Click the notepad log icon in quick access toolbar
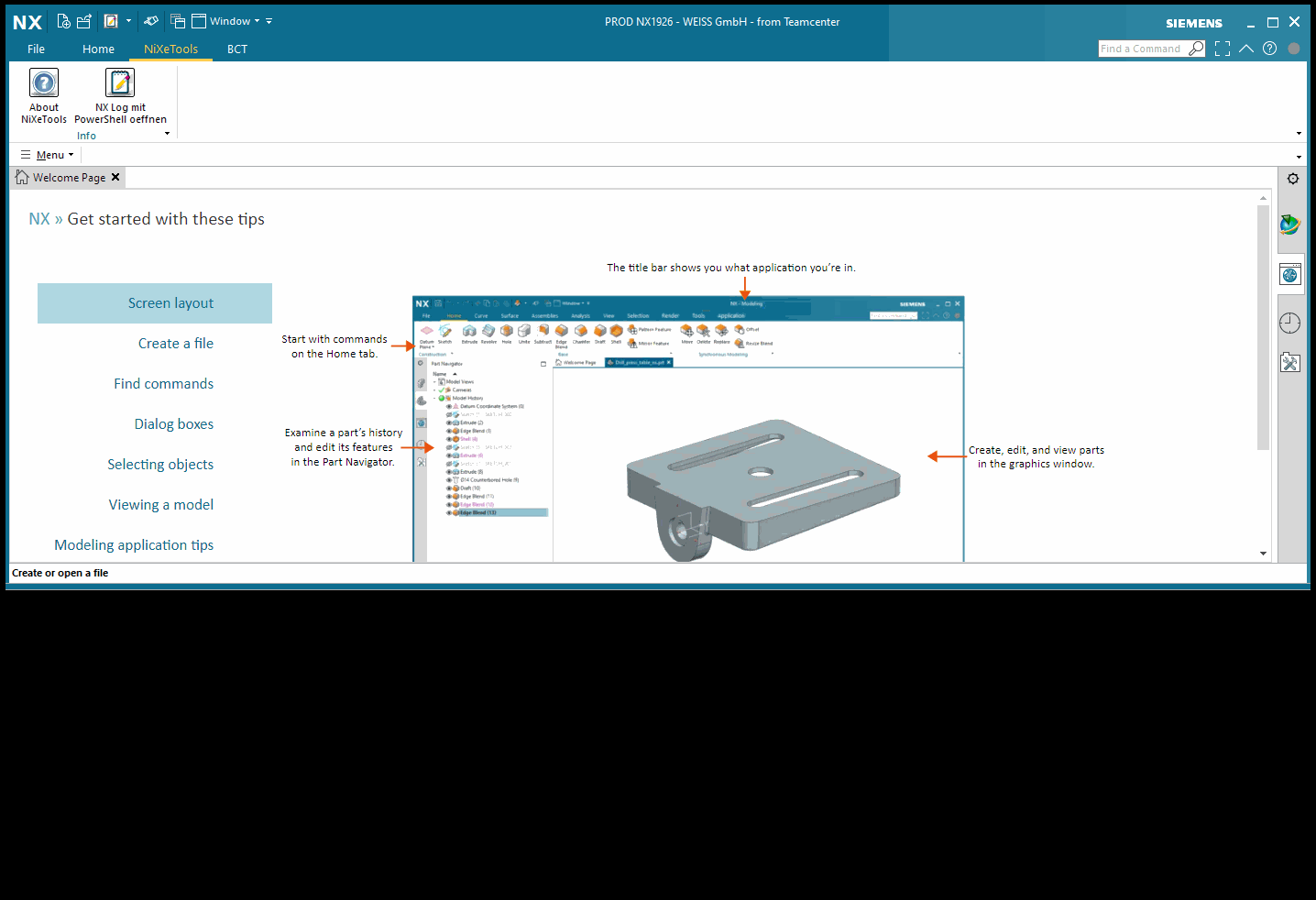1316x900 pixels. coord(111,21)
